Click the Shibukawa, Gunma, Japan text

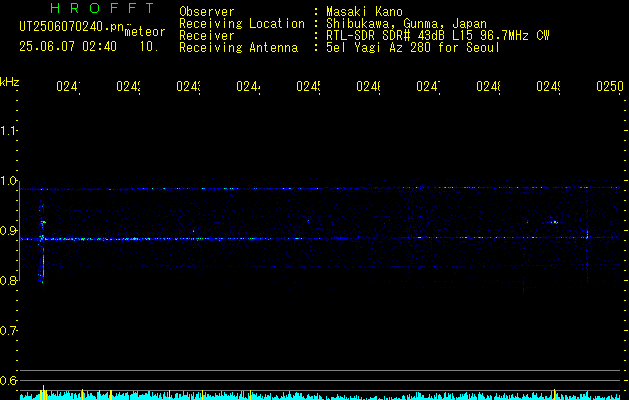coord(406,24)
